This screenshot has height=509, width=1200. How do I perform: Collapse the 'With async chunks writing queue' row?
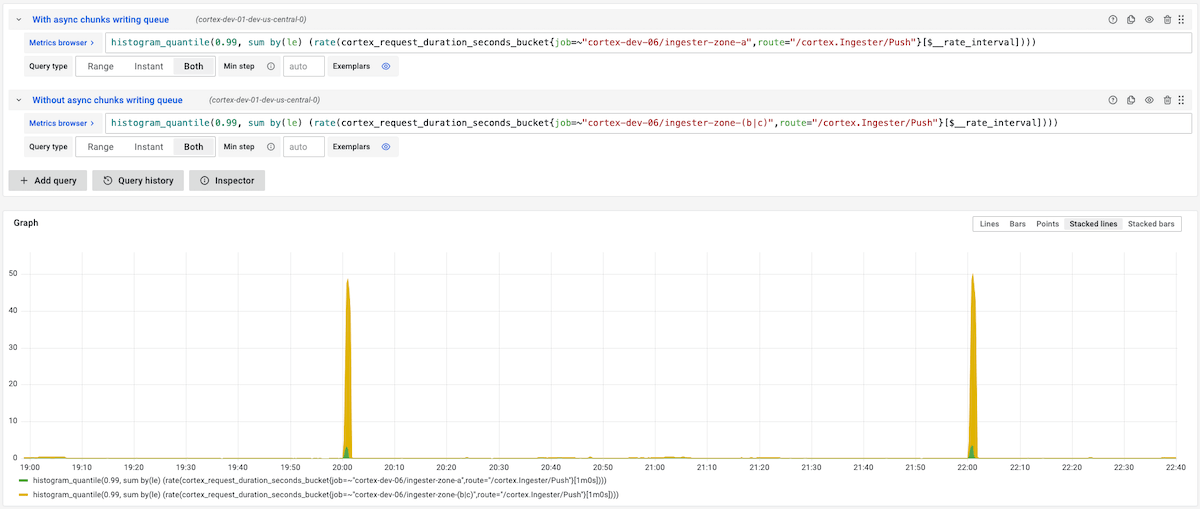point(19,19)
